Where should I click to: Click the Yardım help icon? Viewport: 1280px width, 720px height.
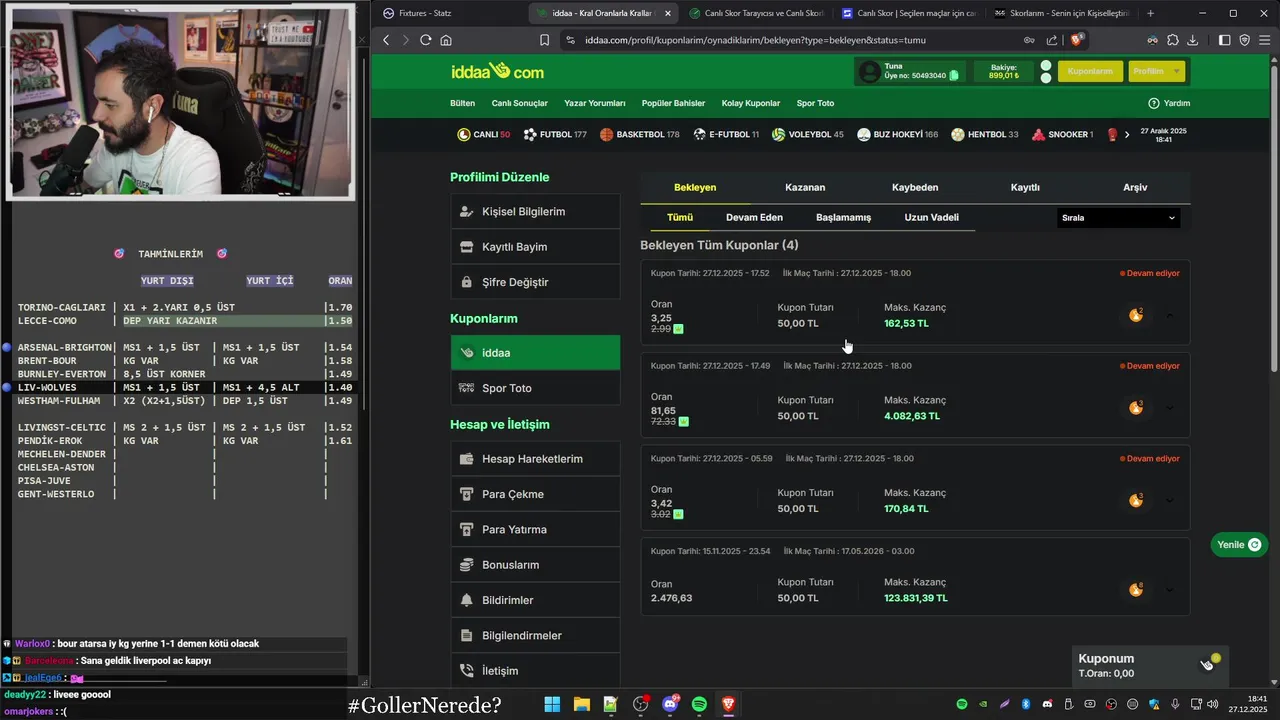1153,103
